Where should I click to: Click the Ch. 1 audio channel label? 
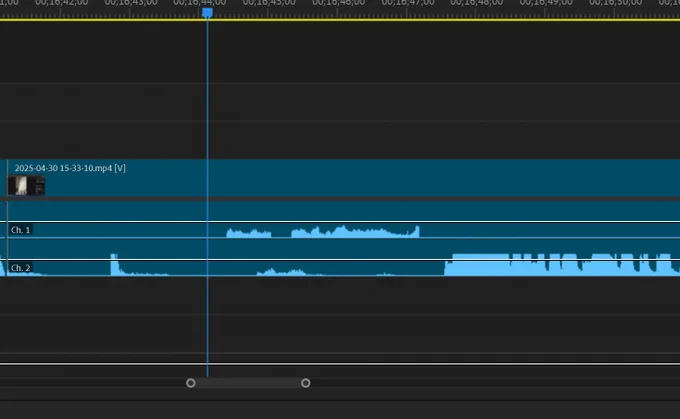[20, 230]
